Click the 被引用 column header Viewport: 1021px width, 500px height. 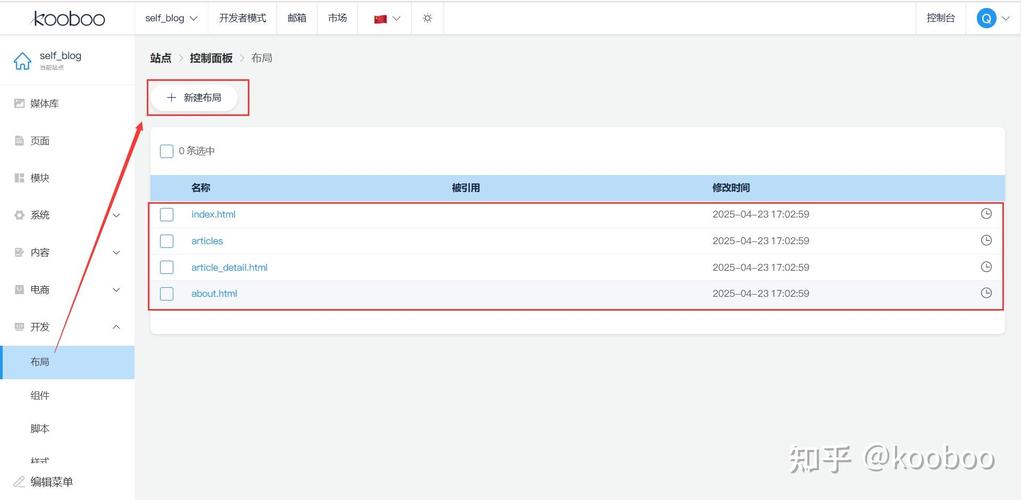[x=466, y=188]
